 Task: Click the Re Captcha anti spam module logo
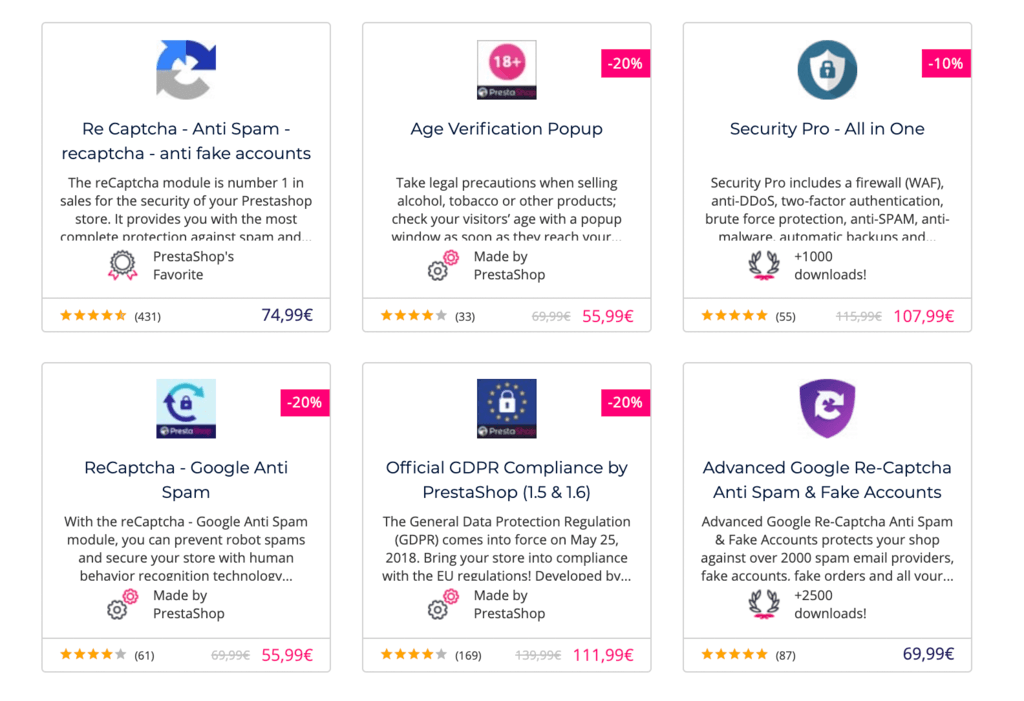[185, 69]
